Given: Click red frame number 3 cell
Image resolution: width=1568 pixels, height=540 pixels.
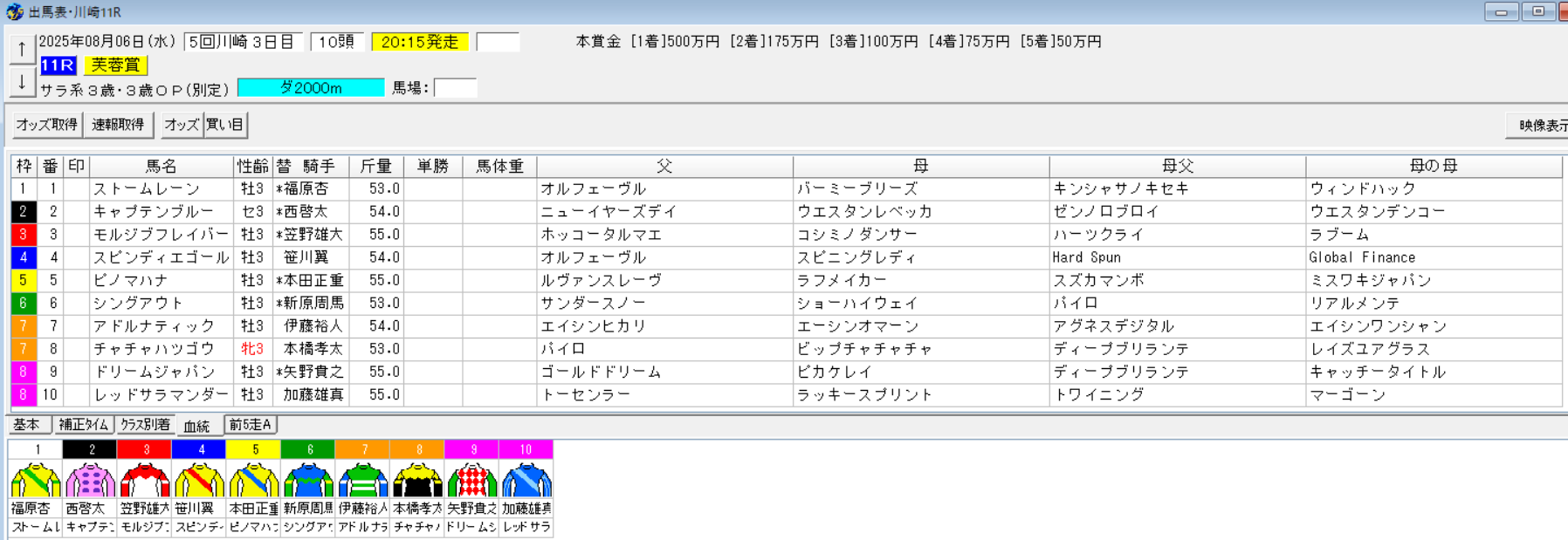Looking at the screenshot, I should 24,235.
